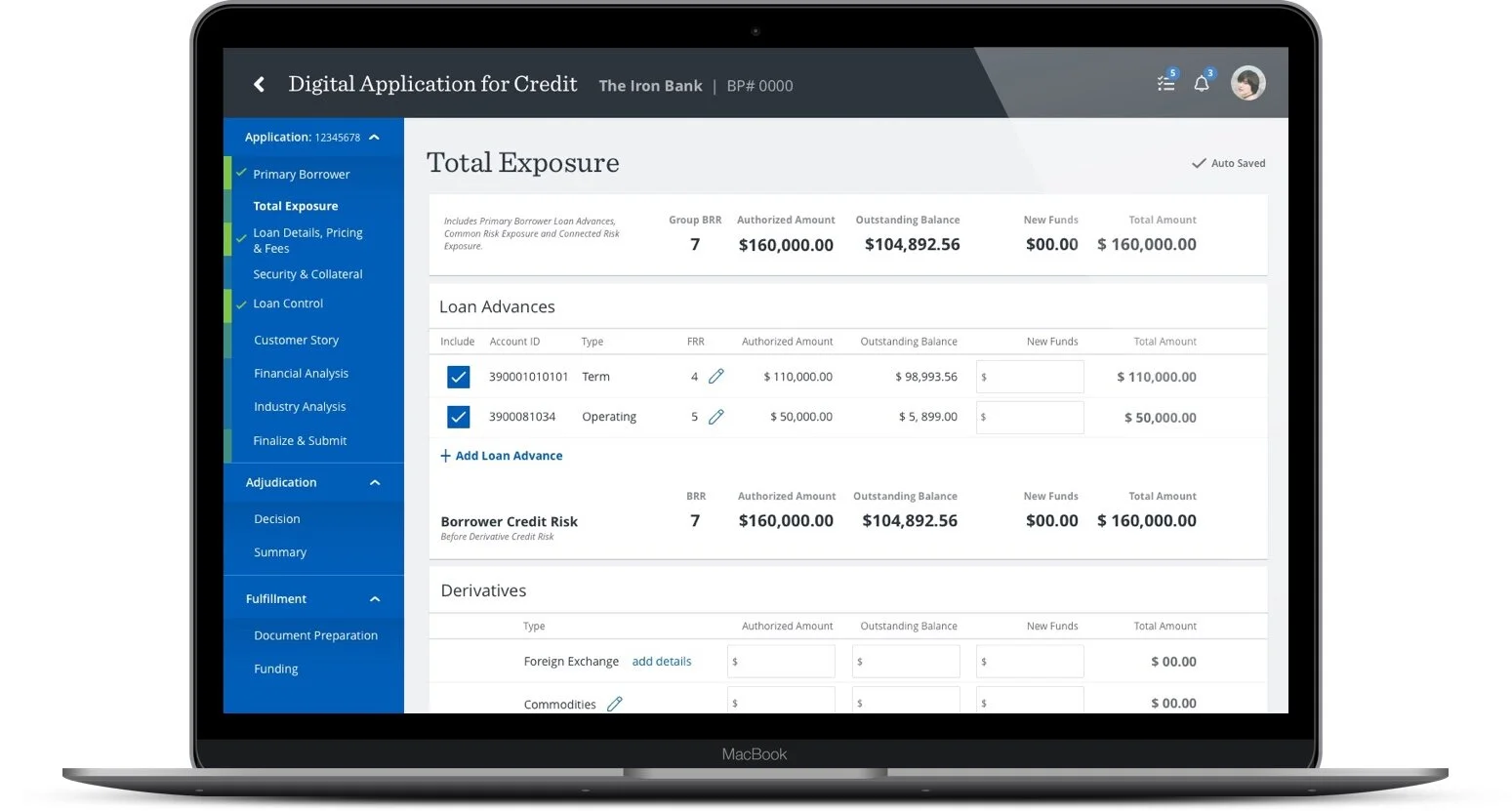Collapse the Fulfillment section

click(375, 599)
